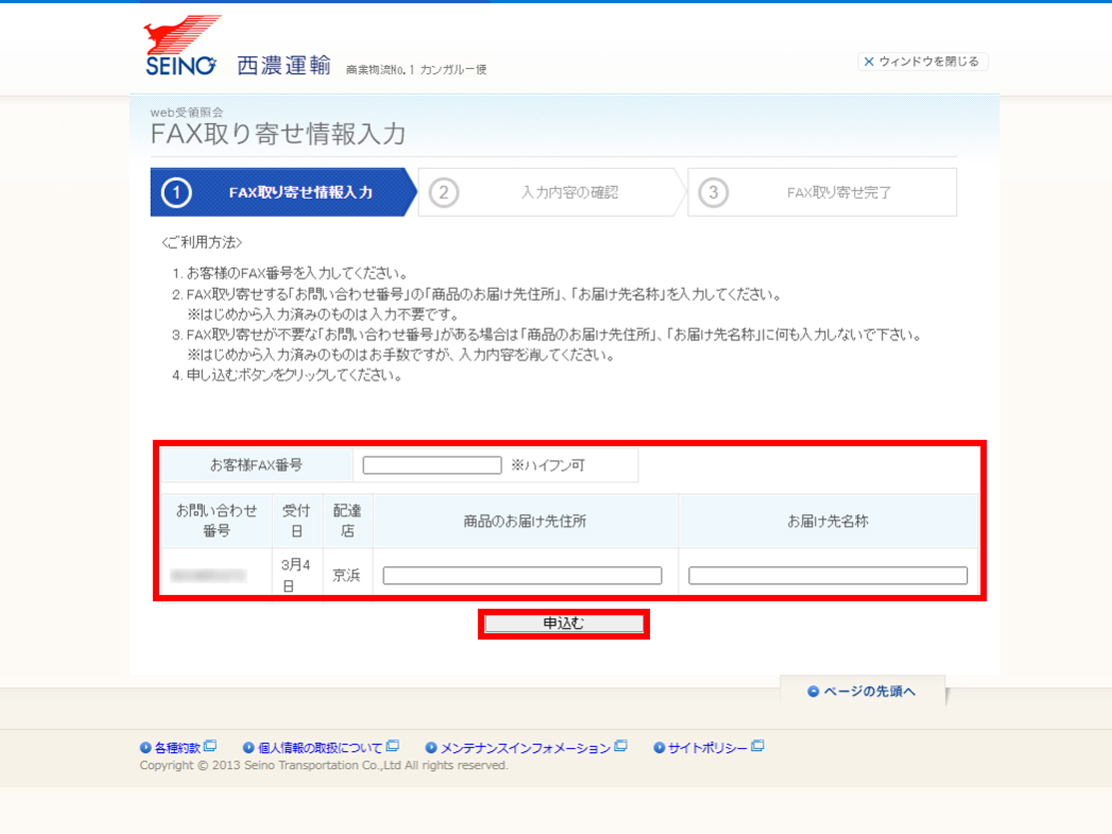The width and height of the screenshot is (1112, 834).
Task: Click new-window icon beside サイトポリシー
Action: click(757, 746)
